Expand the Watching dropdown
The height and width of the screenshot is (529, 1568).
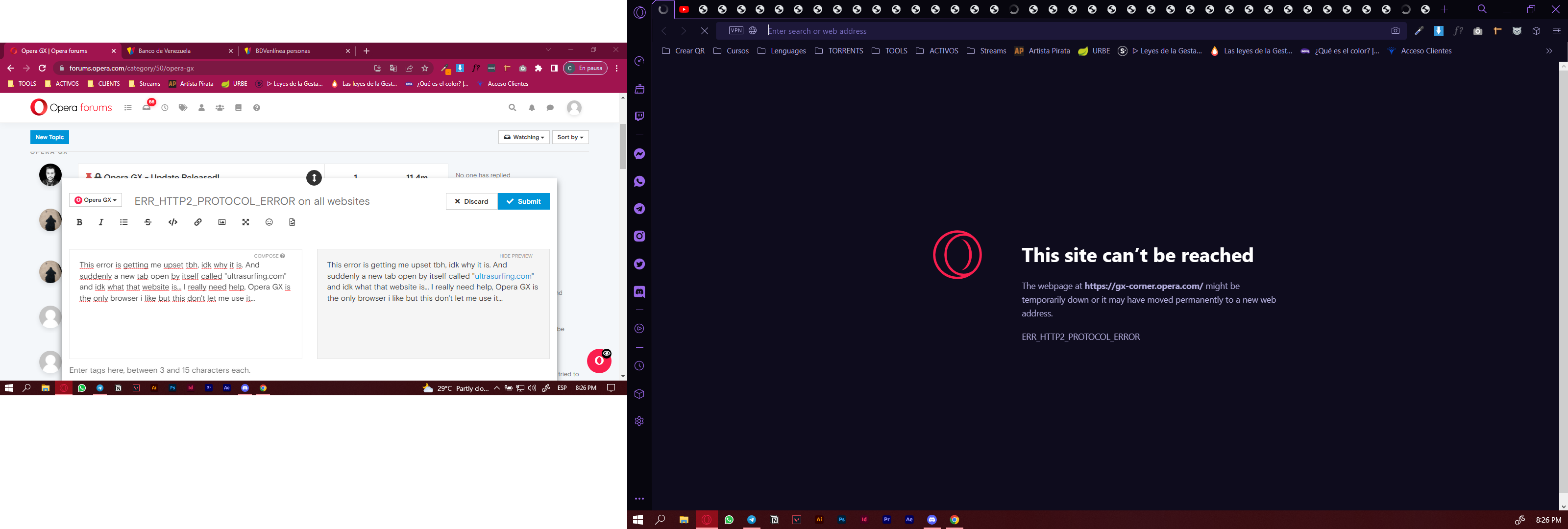pos(523,137)
